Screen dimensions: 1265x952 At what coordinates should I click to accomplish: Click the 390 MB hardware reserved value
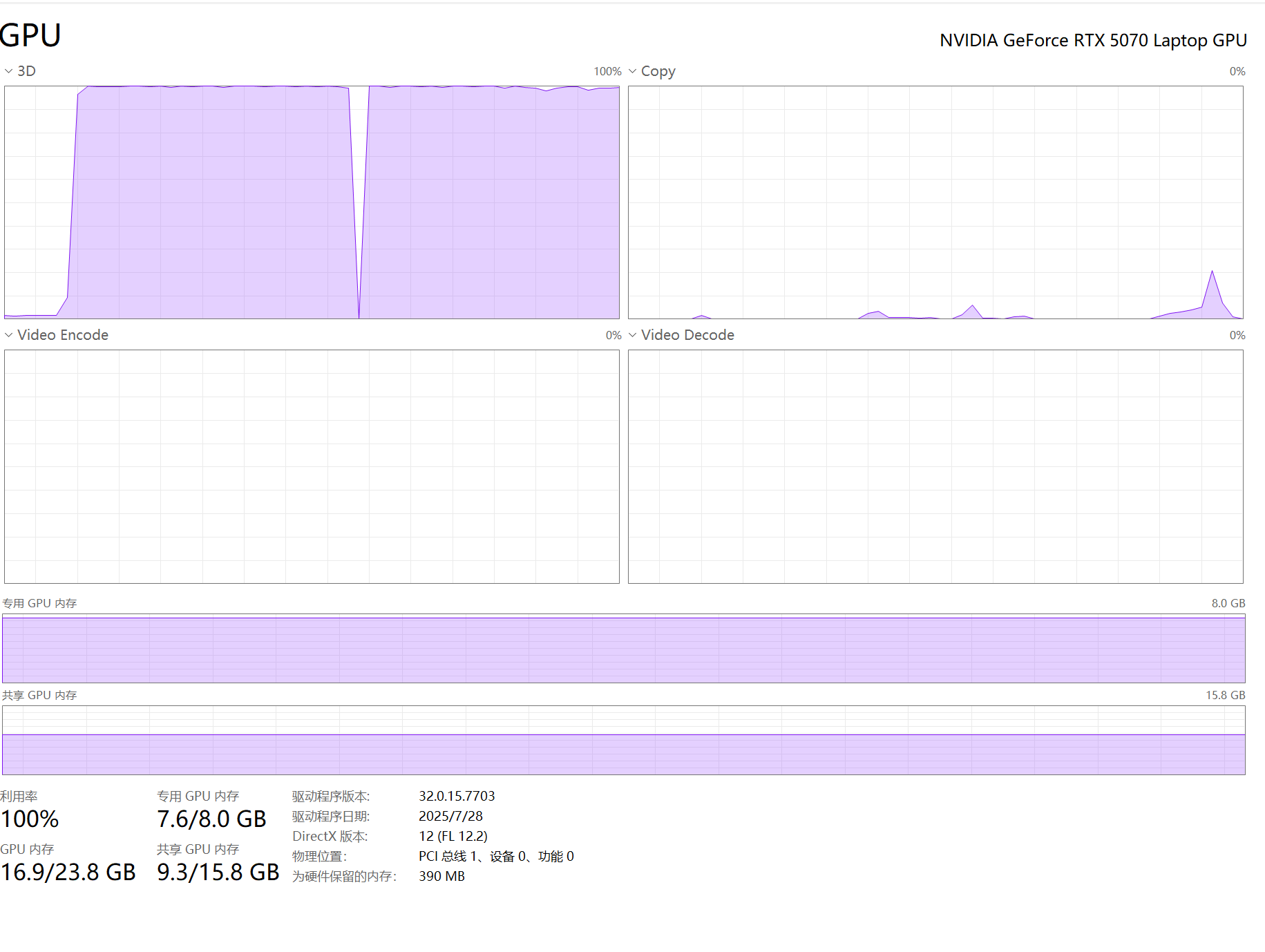click(x=441, y=877)
